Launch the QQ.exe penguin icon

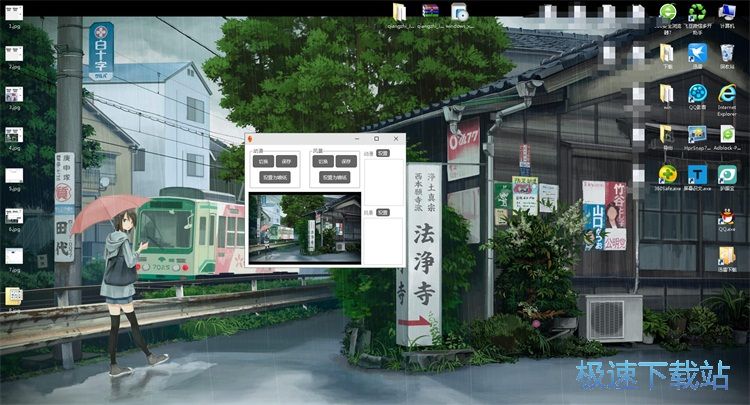(727, 219)
